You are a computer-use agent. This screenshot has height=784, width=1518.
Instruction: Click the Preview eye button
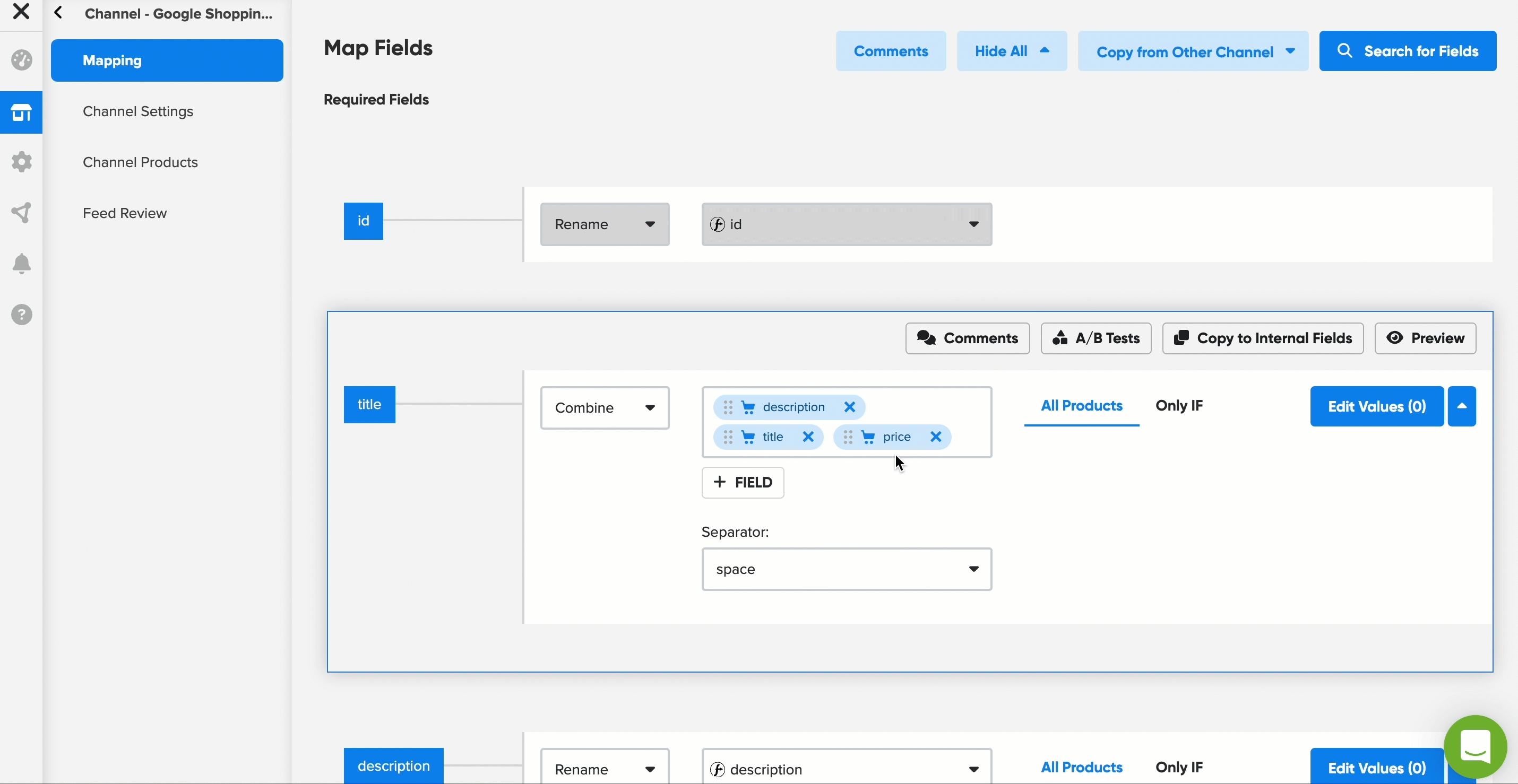pos(1425,338)
